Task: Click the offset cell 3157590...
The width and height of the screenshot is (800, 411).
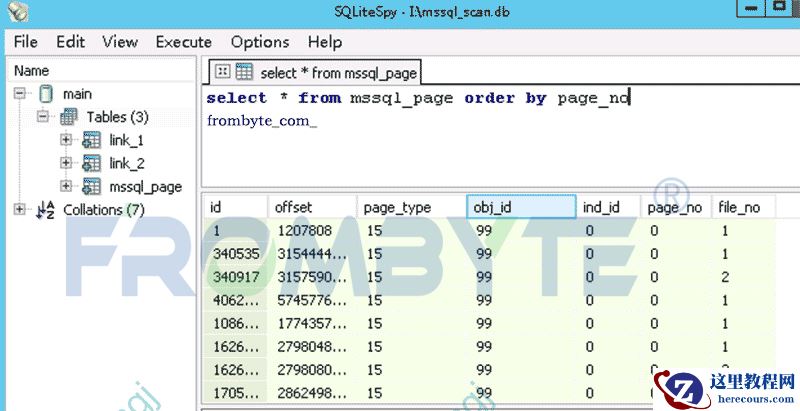Action: click(312, 277)
